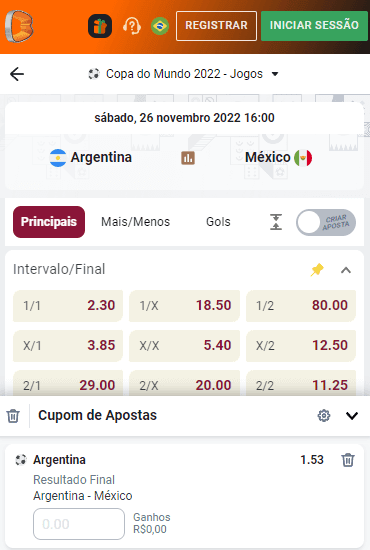Focus the bet stake amount field

pos(79,524)
